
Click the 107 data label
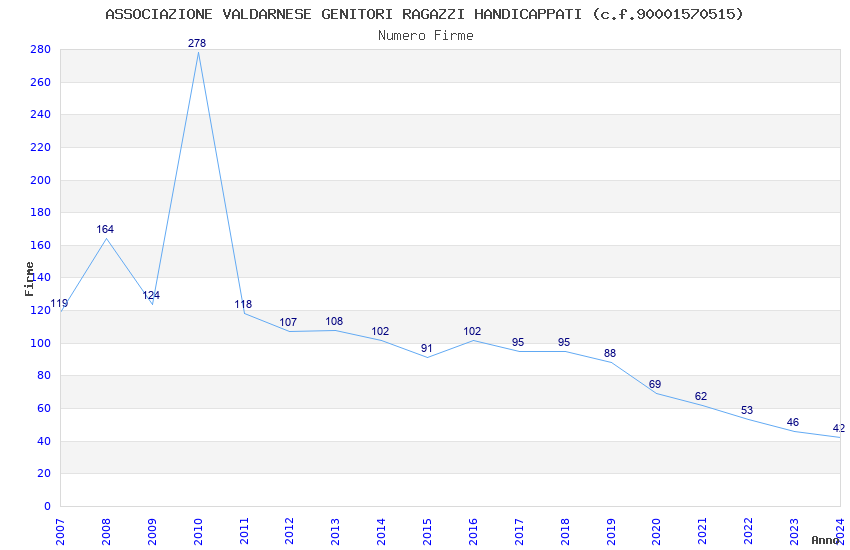288,322
